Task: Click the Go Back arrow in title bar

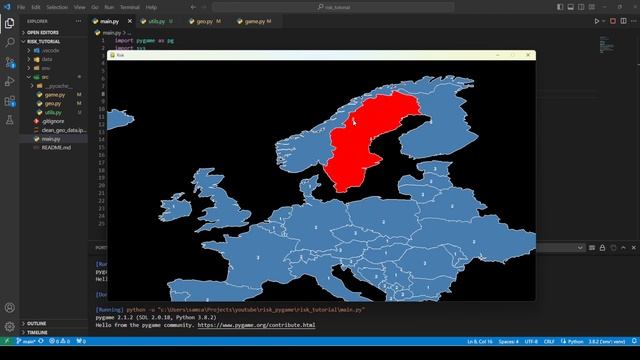Action: pos(193,7)
